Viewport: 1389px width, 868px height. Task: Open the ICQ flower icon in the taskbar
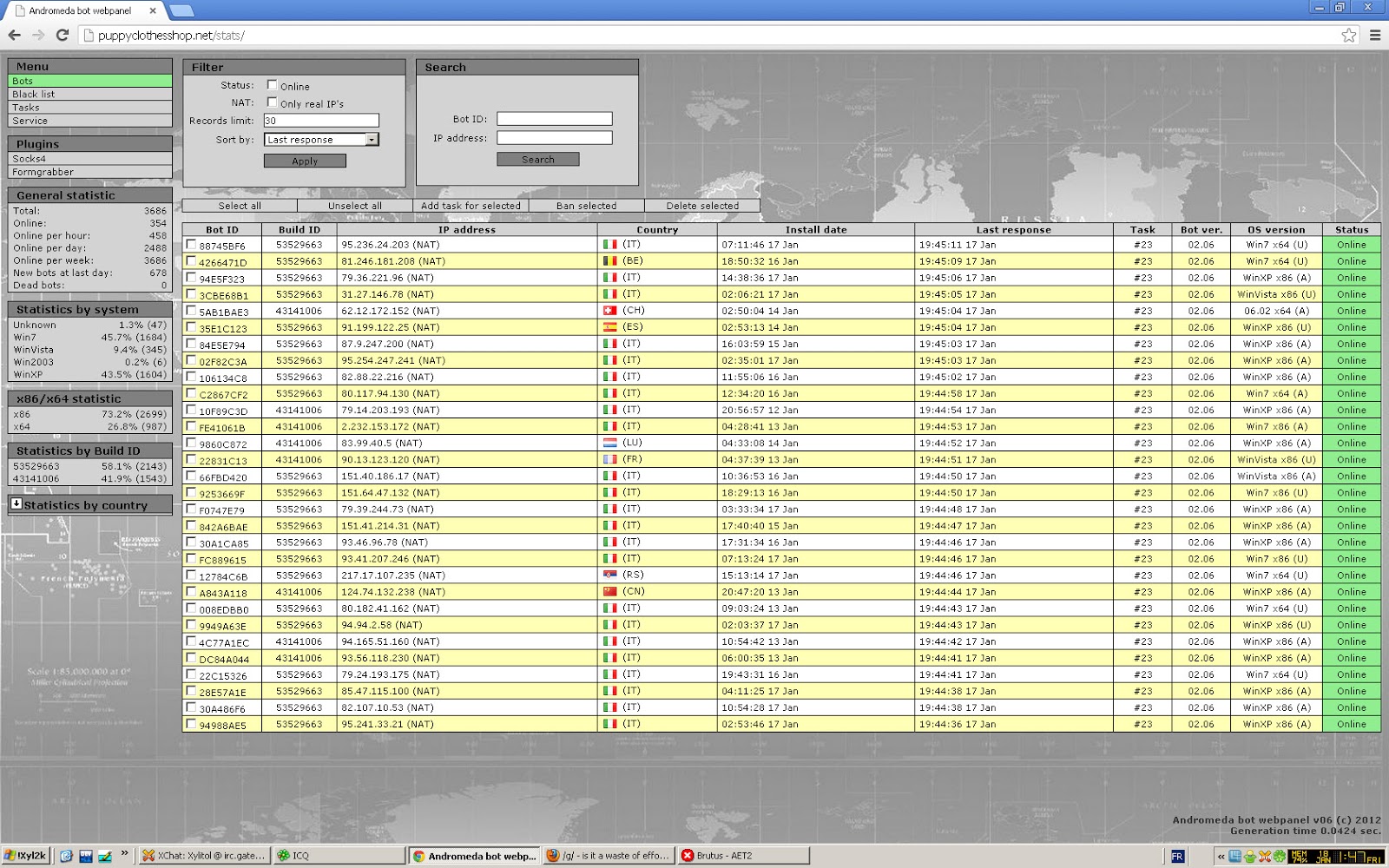click(x=283, y=856)
